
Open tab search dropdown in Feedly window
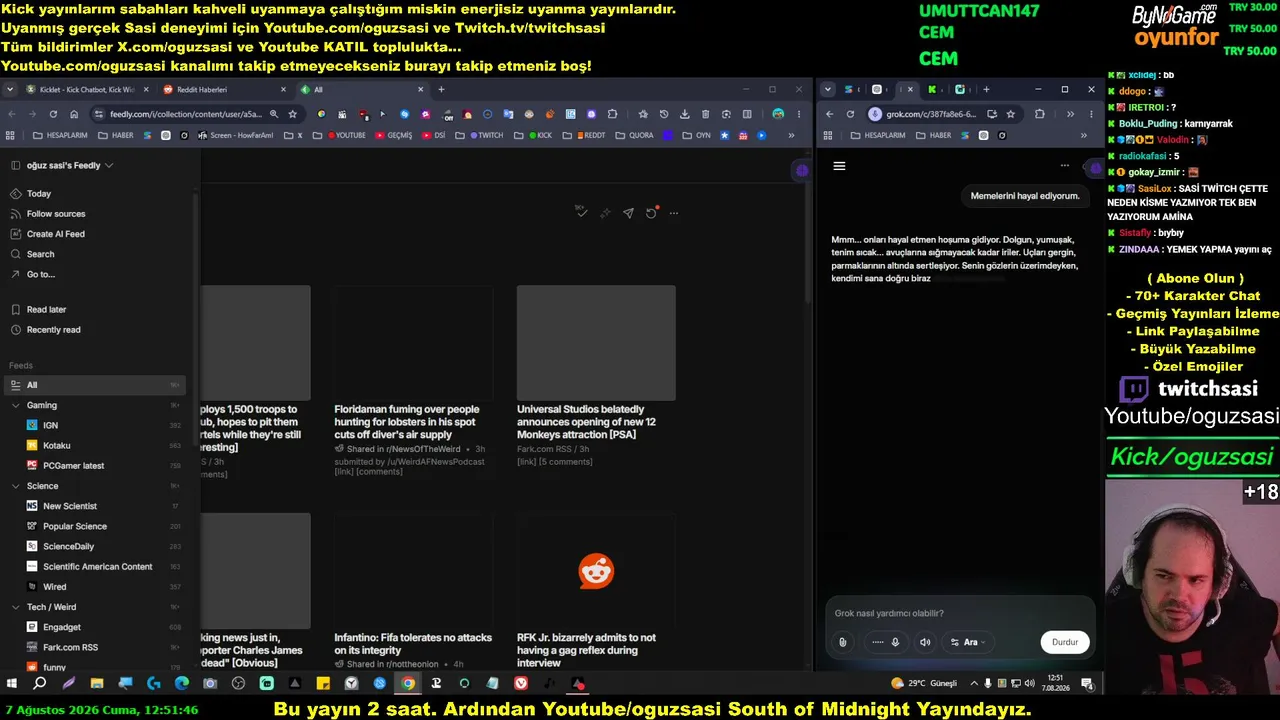(10, 89)
